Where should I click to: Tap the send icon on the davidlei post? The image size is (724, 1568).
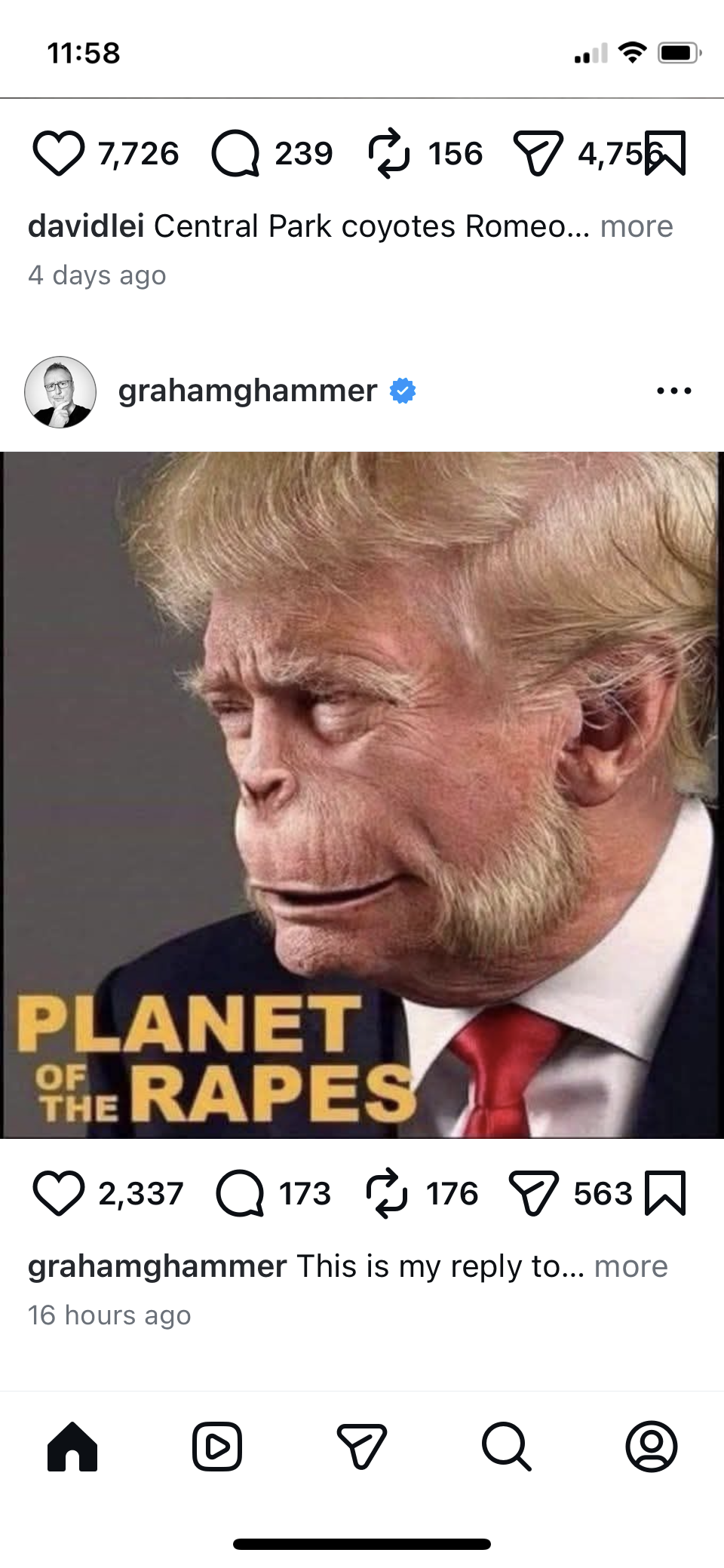pos(538,153)
